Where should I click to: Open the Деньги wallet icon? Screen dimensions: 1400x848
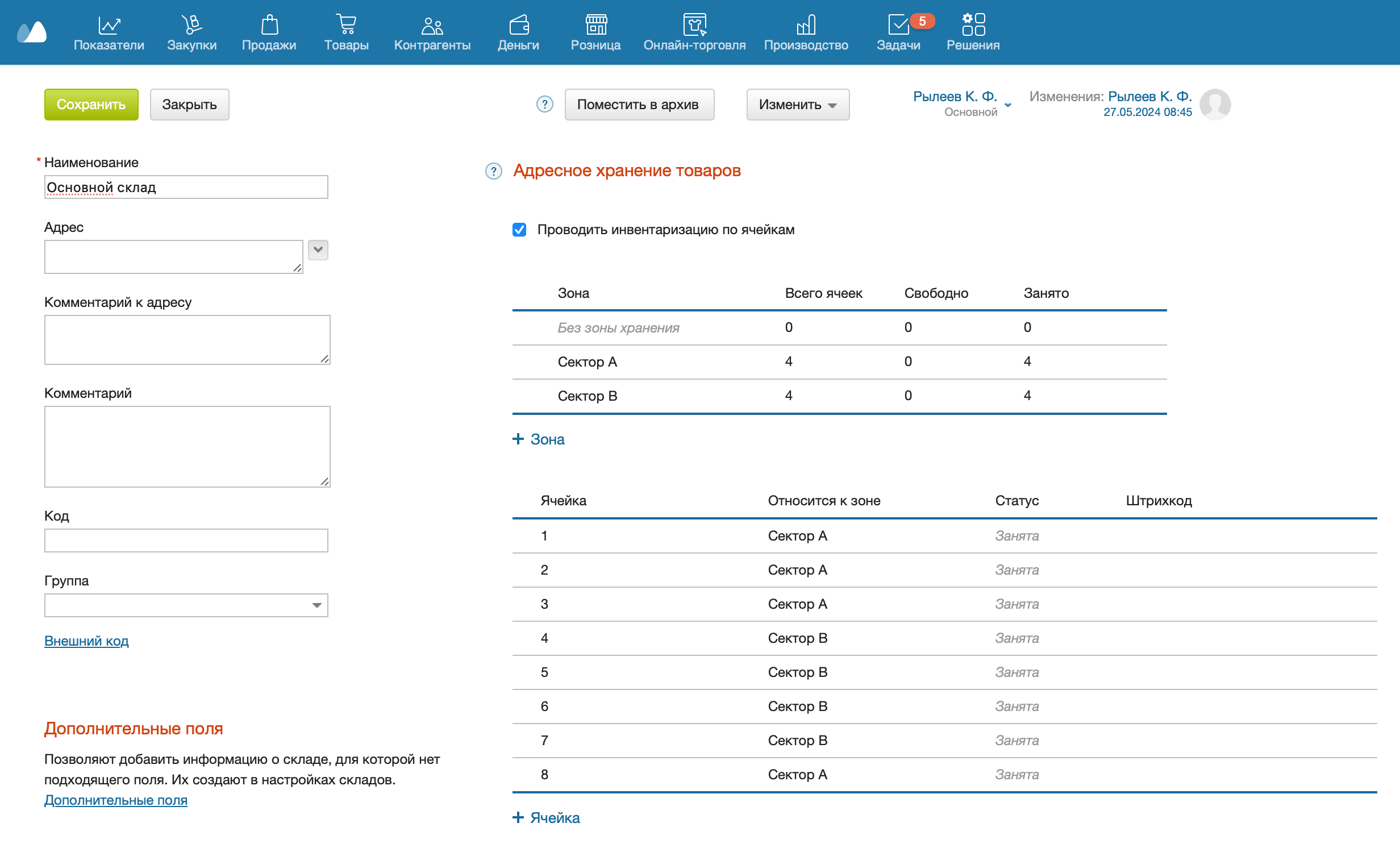coord(518,26)
